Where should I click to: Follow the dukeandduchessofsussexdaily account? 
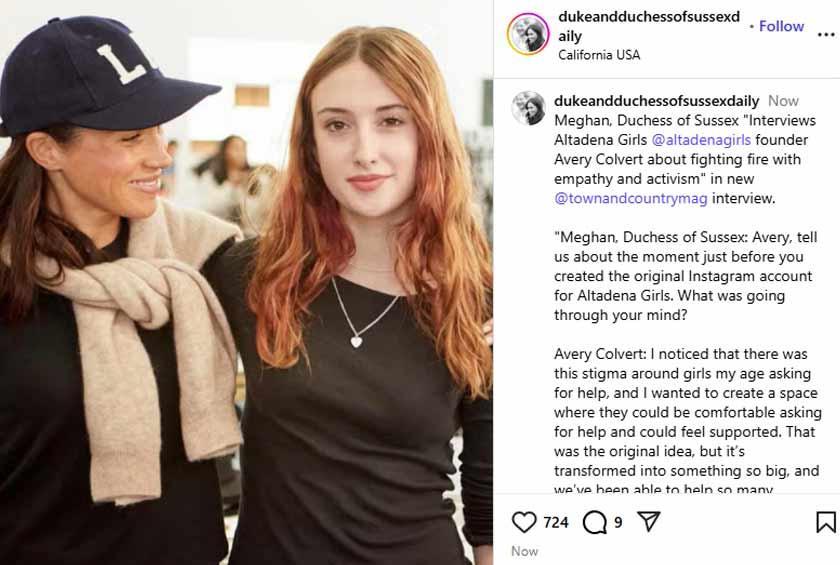(781, 26)
